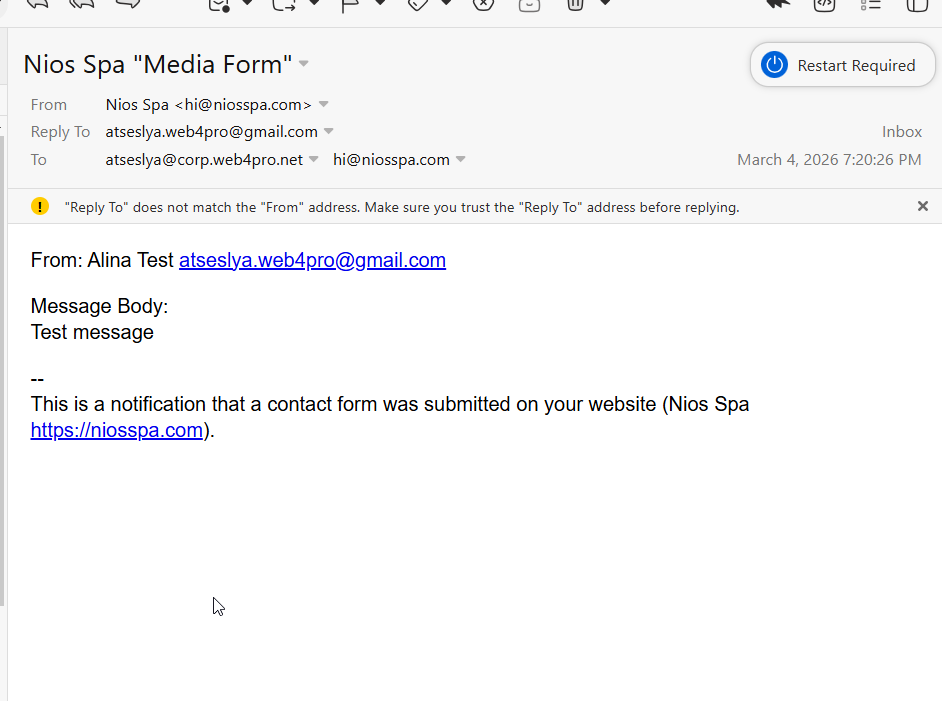Screen dimensions: 942x701
Task: Flag this message with the flag icon
Action: [x=351, y=4]
